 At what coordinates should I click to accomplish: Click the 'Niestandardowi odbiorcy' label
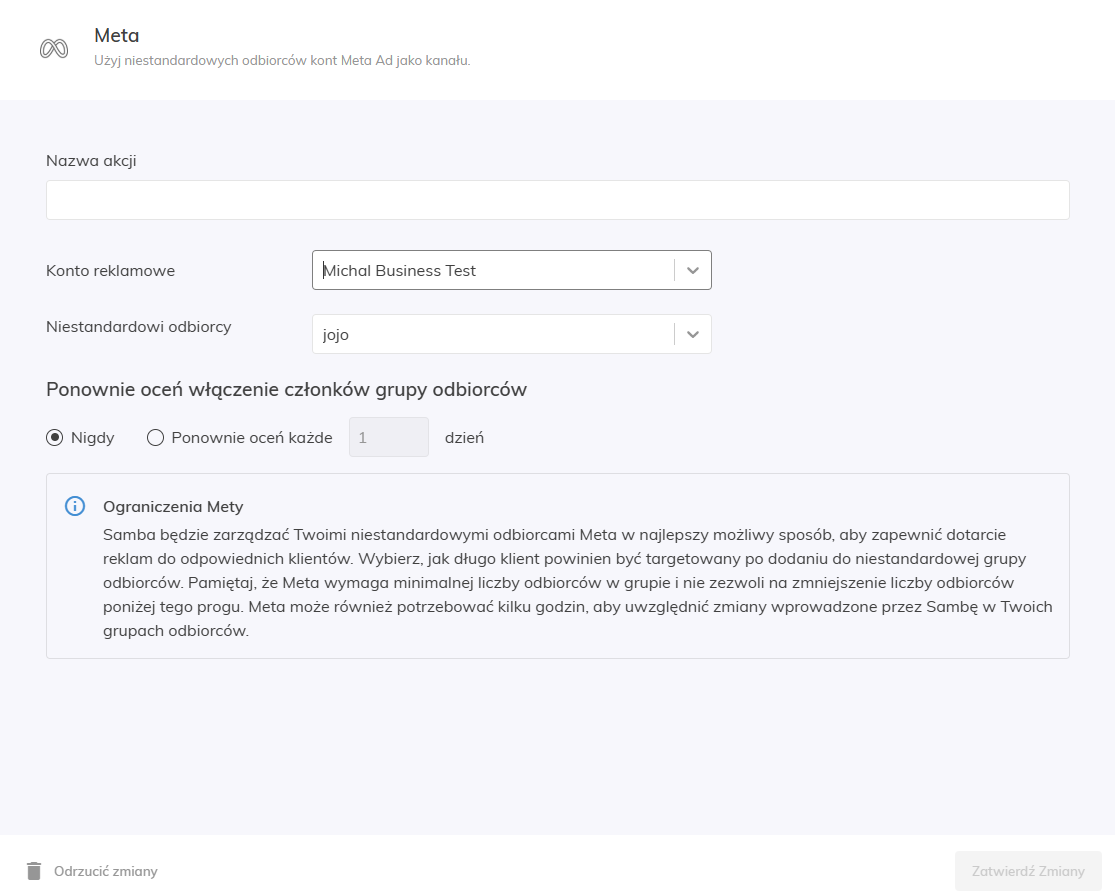pos(138,326)
